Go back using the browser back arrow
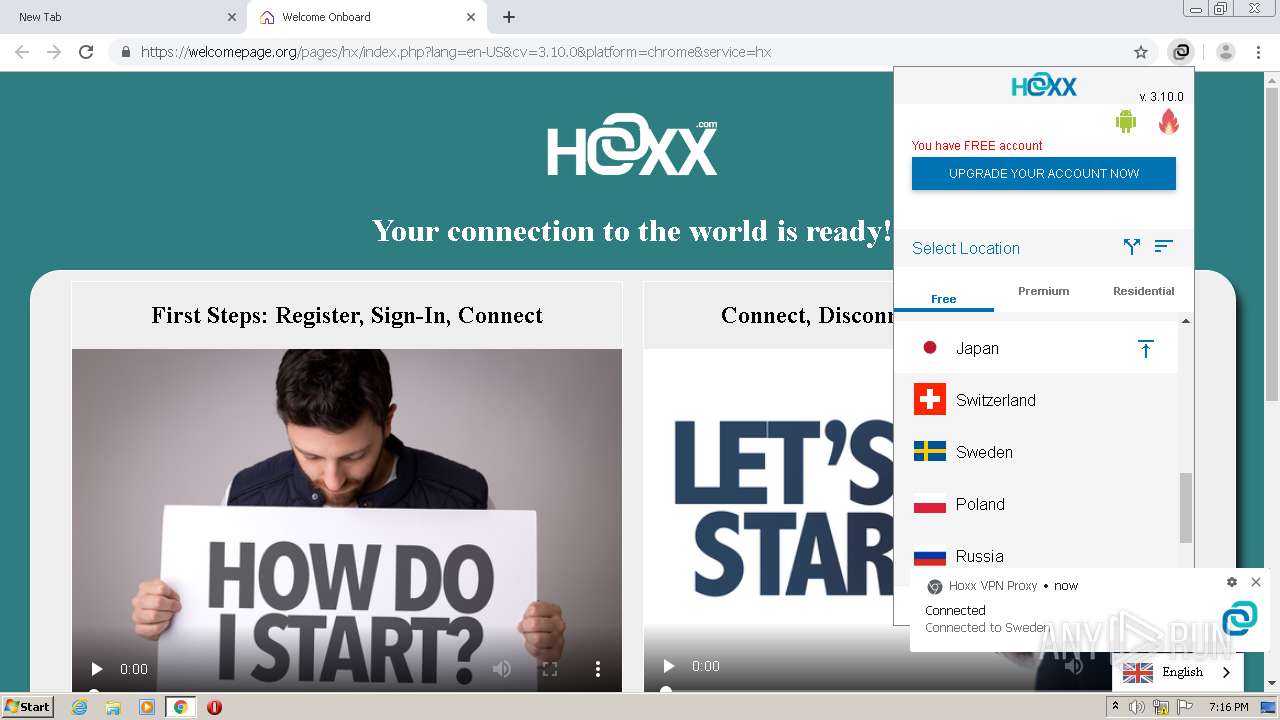This screenshot has height=720, width=1280. click(22, 52)
